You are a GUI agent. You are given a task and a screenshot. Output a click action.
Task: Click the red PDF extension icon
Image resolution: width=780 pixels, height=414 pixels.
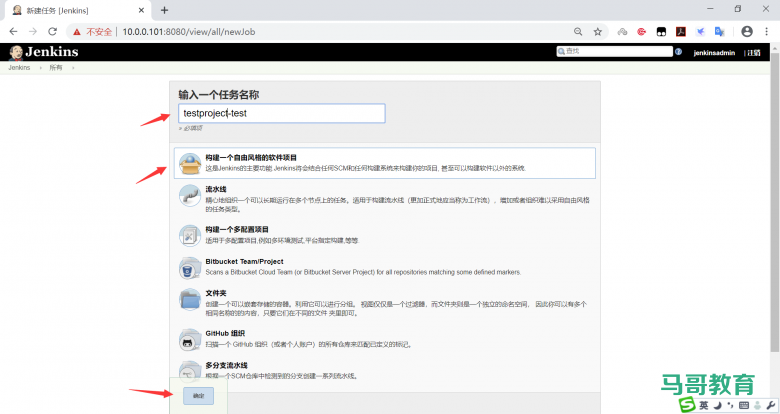[x=681, y=31]
